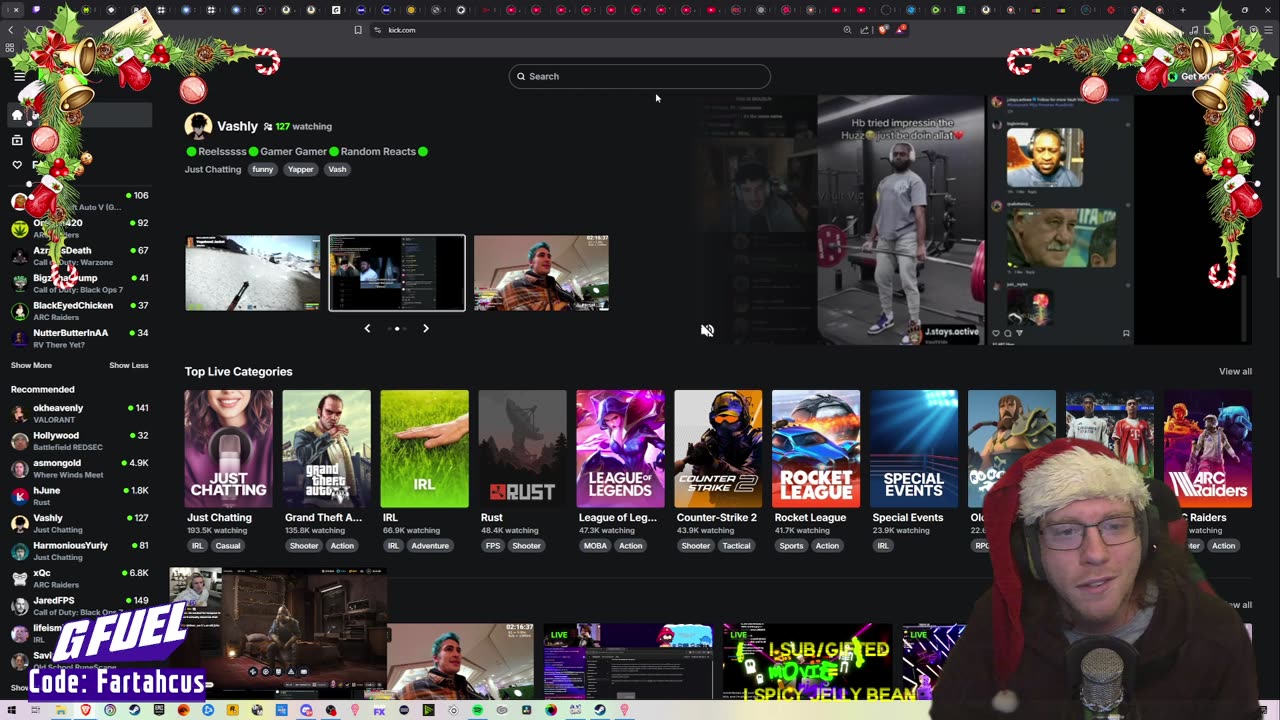Click inside the Kick search field
This screenshot has width=1280, height=720.
tap(640, 76)
